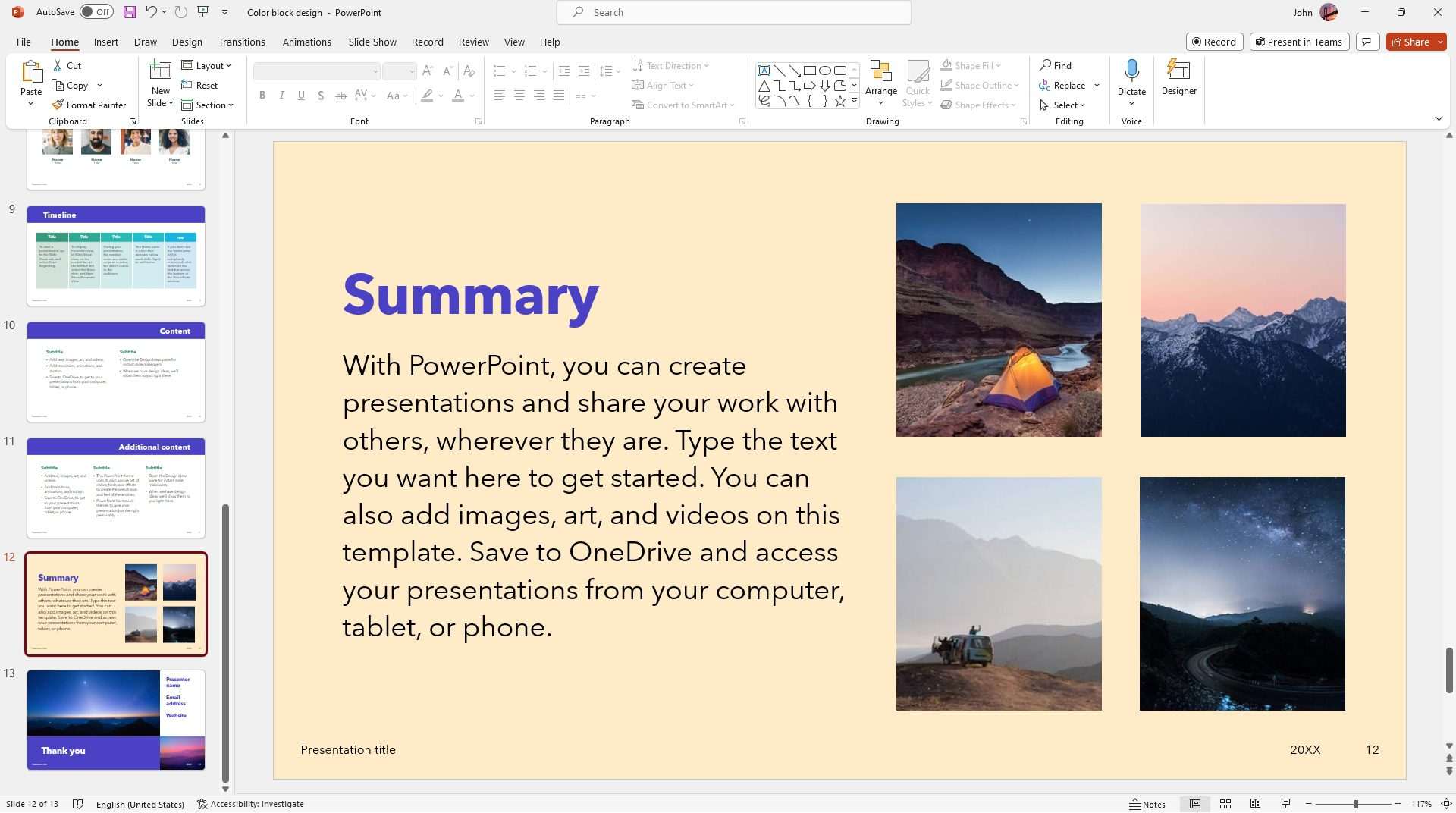Select the Text Box shape

[764, 71]
